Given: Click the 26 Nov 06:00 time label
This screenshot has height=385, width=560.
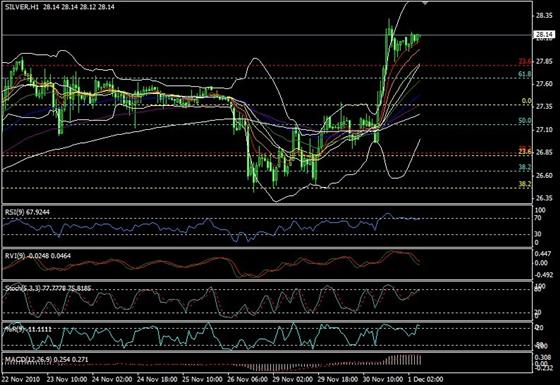Looking at the screenshot, I should [247, 379].
